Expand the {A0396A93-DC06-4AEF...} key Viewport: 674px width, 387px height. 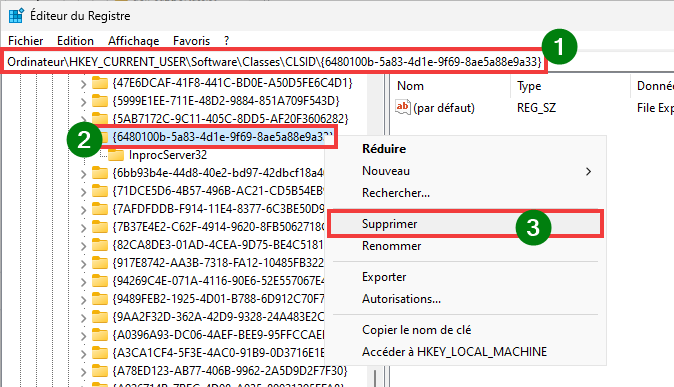coord(83,336)
